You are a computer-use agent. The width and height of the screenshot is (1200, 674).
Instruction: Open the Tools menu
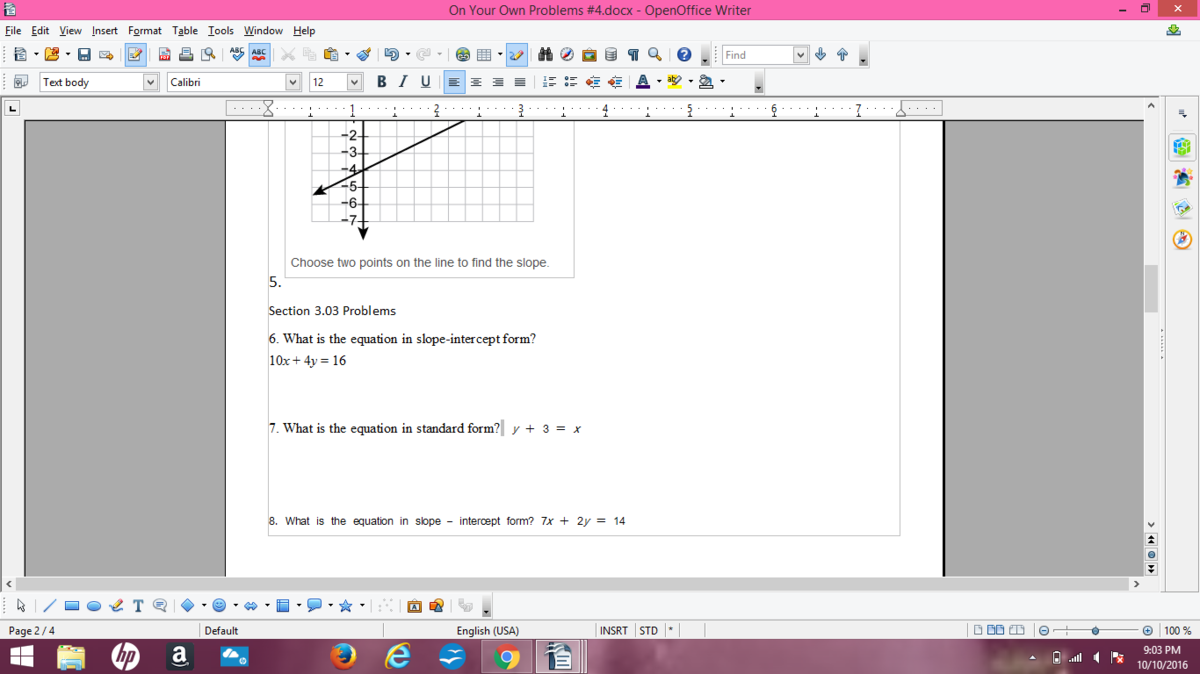(x=221, y=31)
